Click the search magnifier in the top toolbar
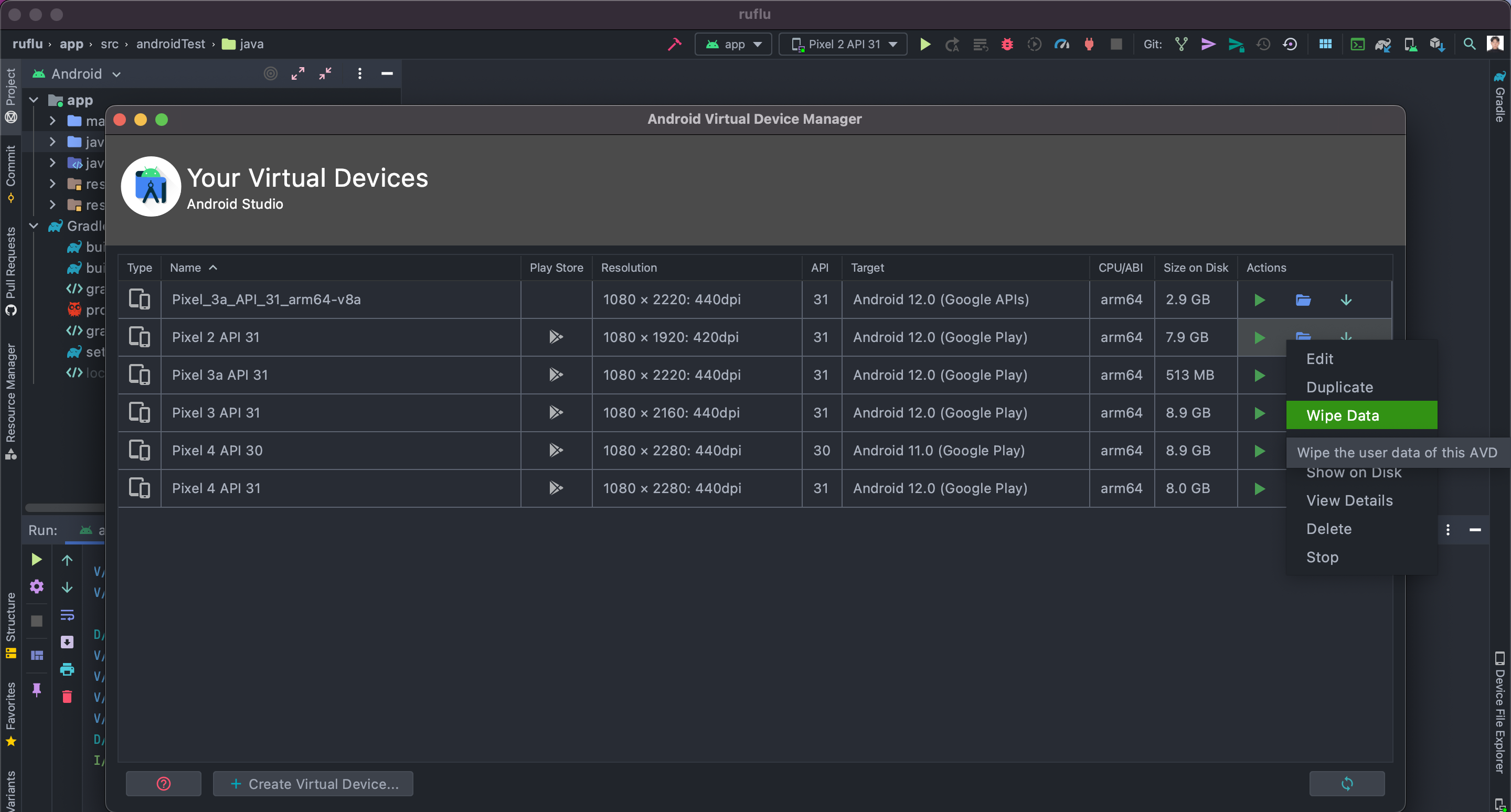 1469,44
